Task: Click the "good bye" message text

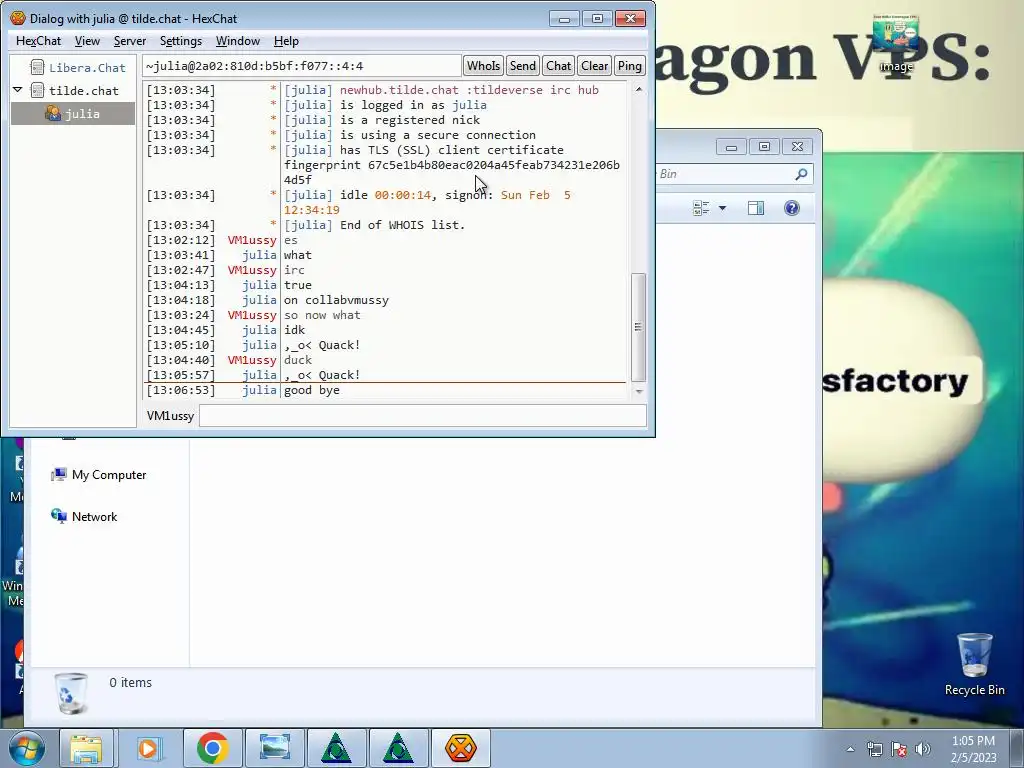Action: click(312, 391)
